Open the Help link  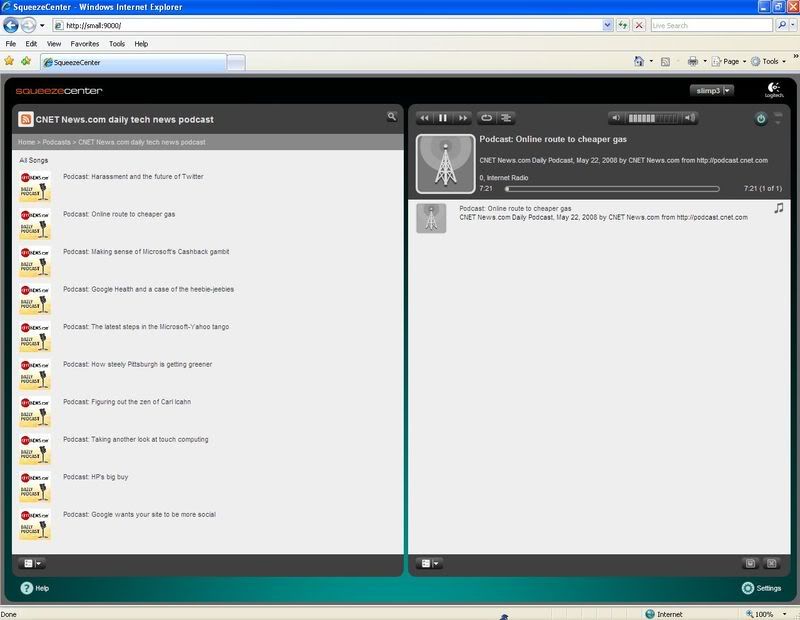pyautogui.click(x=34, y=588)
